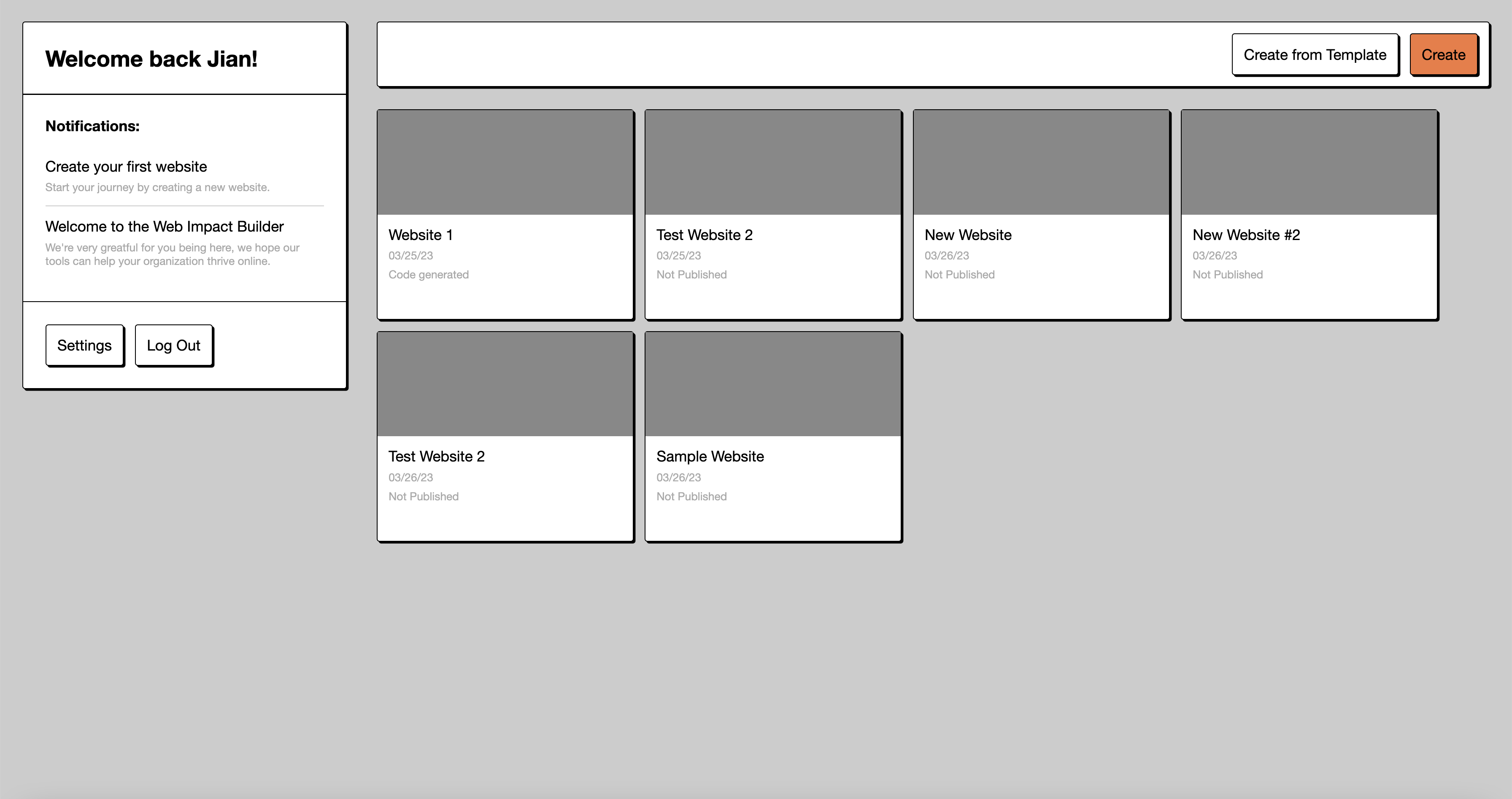Click the 03/26/23 date on New Website #2

[x=1214, y=255]
